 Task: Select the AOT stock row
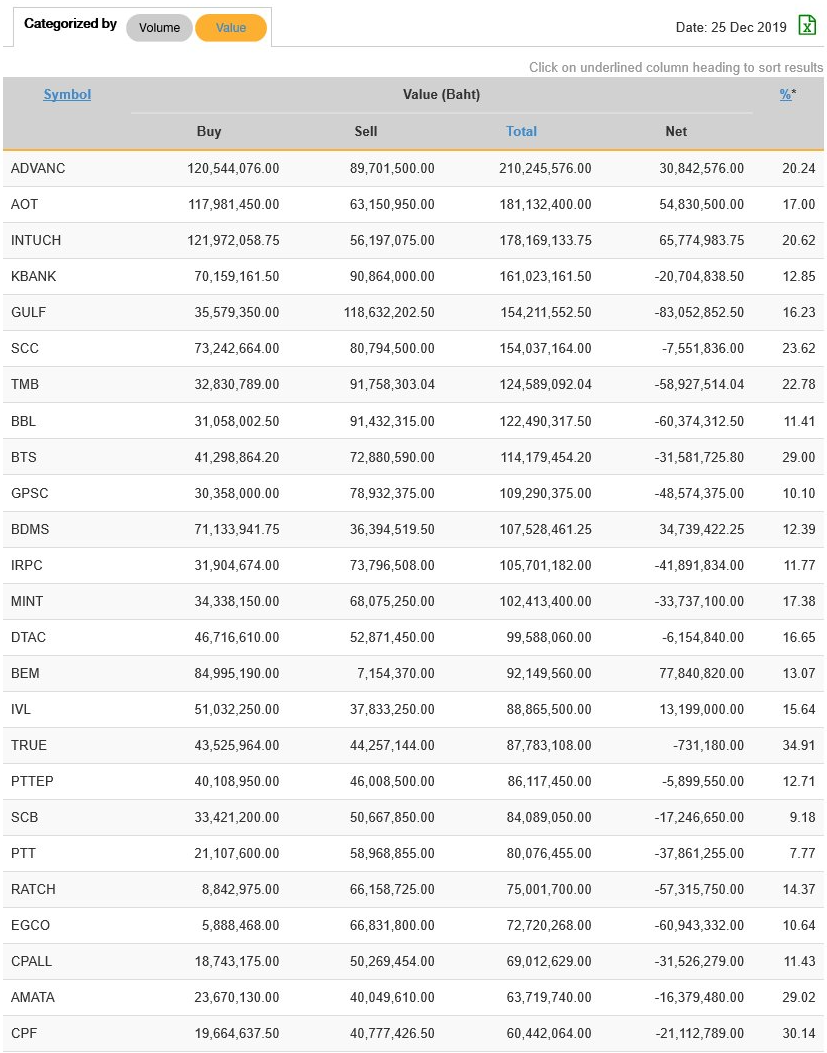click(x=25, y=204)
